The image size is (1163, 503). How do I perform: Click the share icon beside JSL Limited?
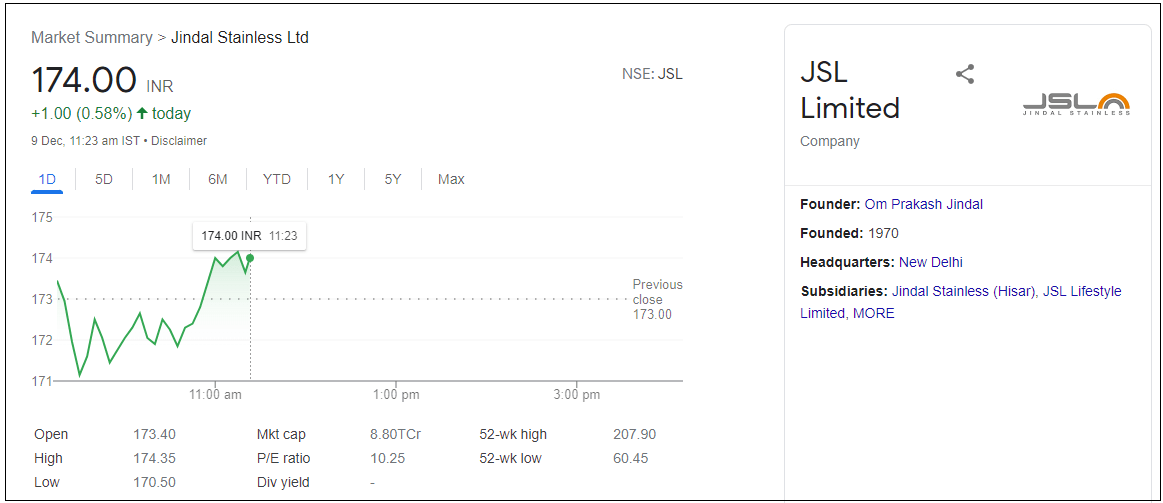click(964, 74)
